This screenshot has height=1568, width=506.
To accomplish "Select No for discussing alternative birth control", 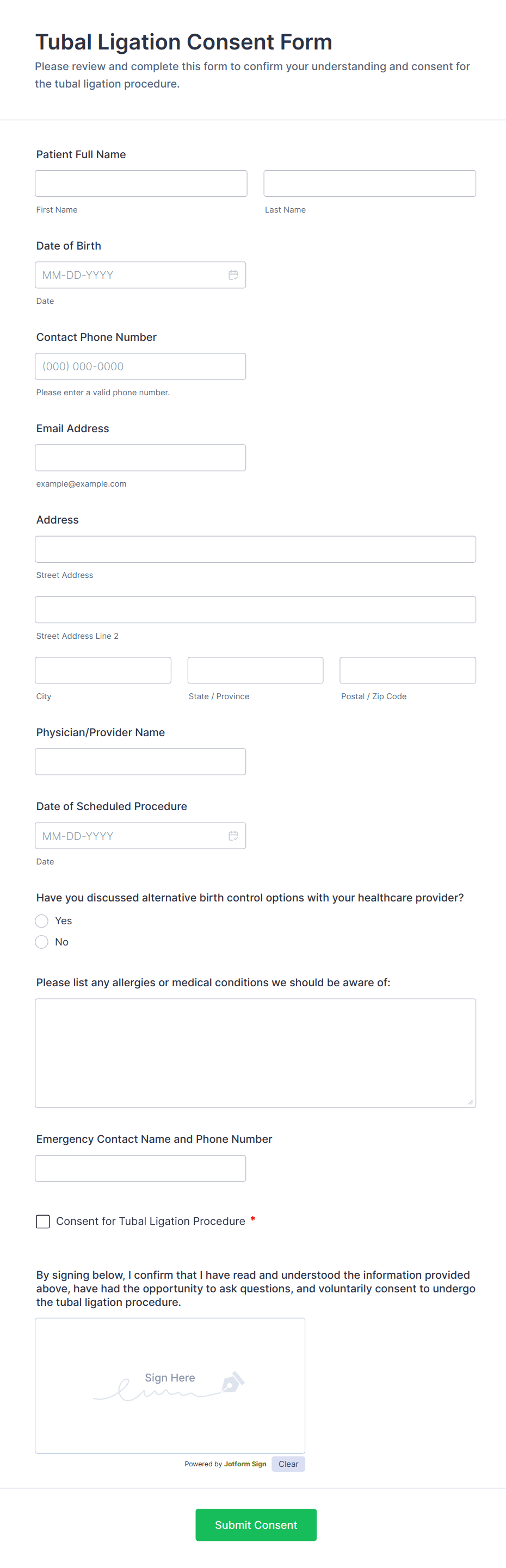I will click(41, 942).
